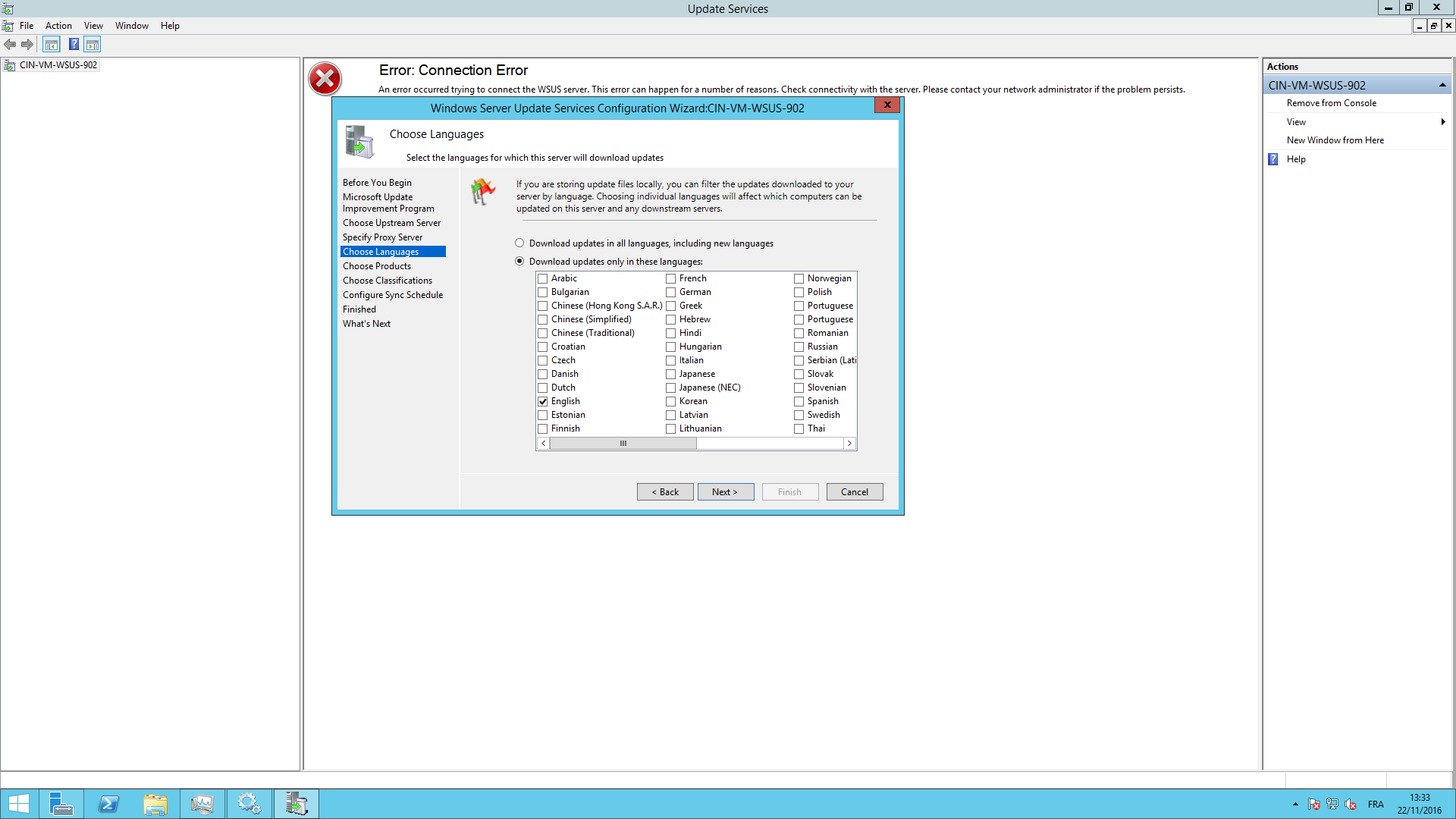Go to Choose Products wizard step

[x=377, y=266]
